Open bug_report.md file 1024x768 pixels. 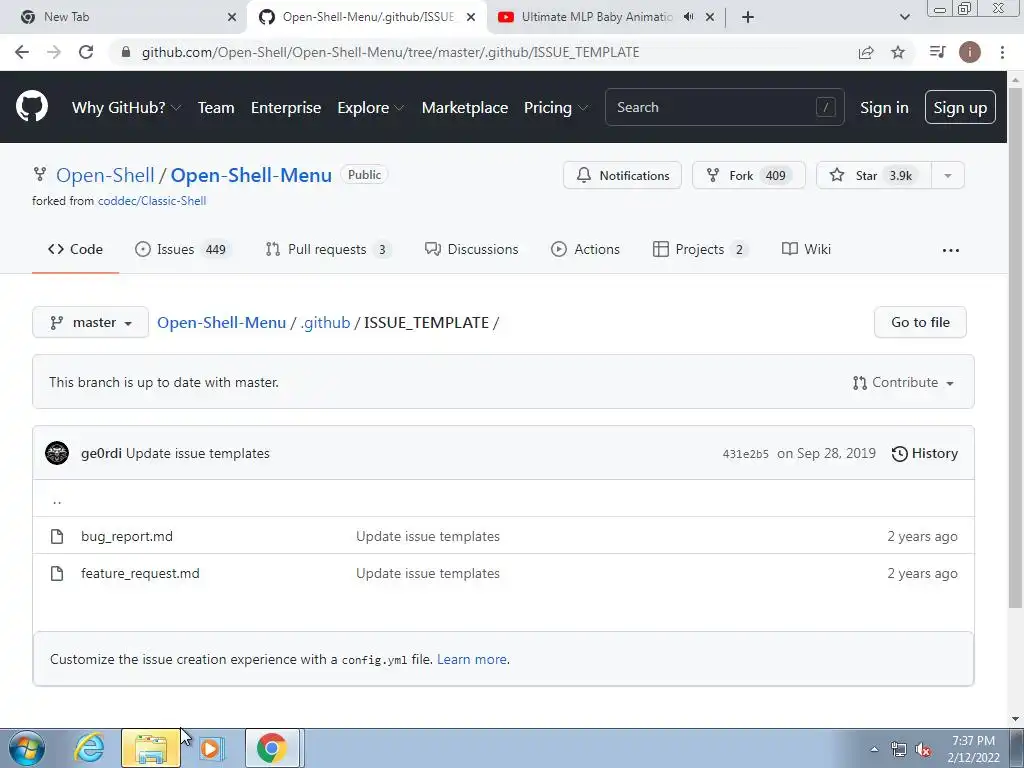pyautogui.click(x=127, y=536)
